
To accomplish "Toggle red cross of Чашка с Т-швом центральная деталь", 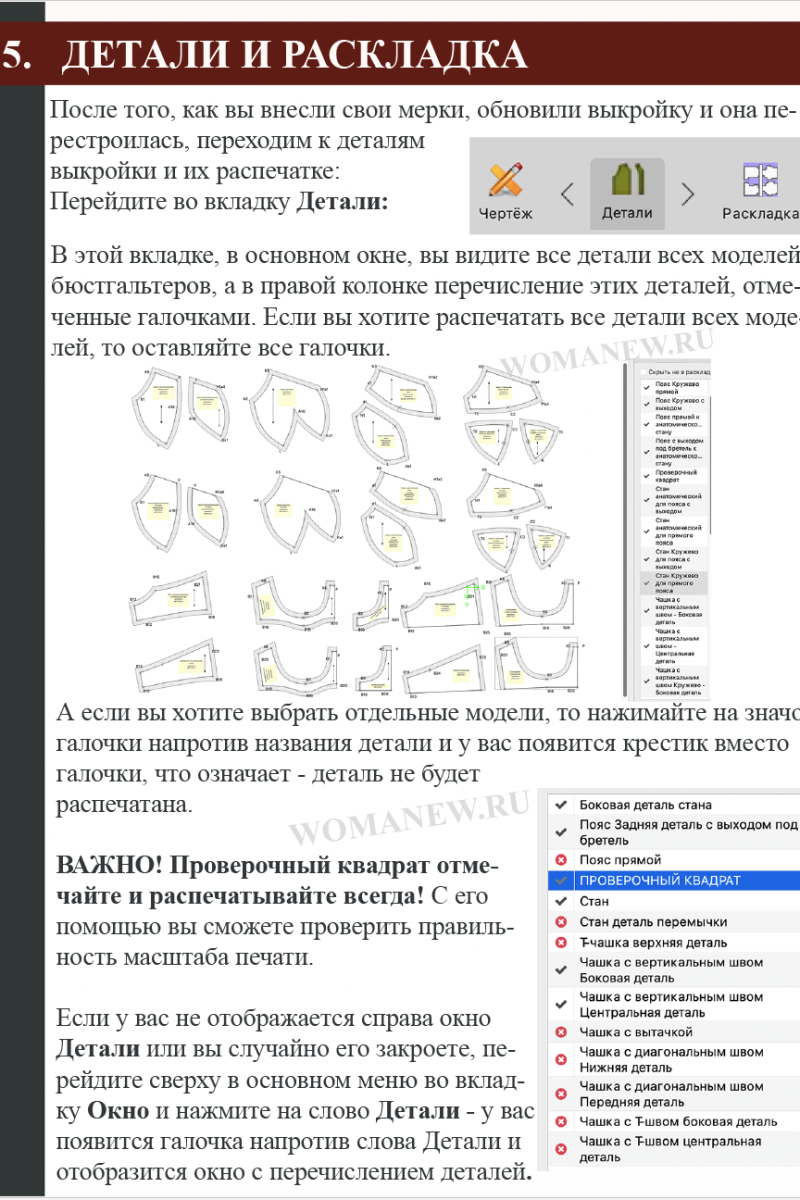I will pyautogui.click(x=561, y=1149).
